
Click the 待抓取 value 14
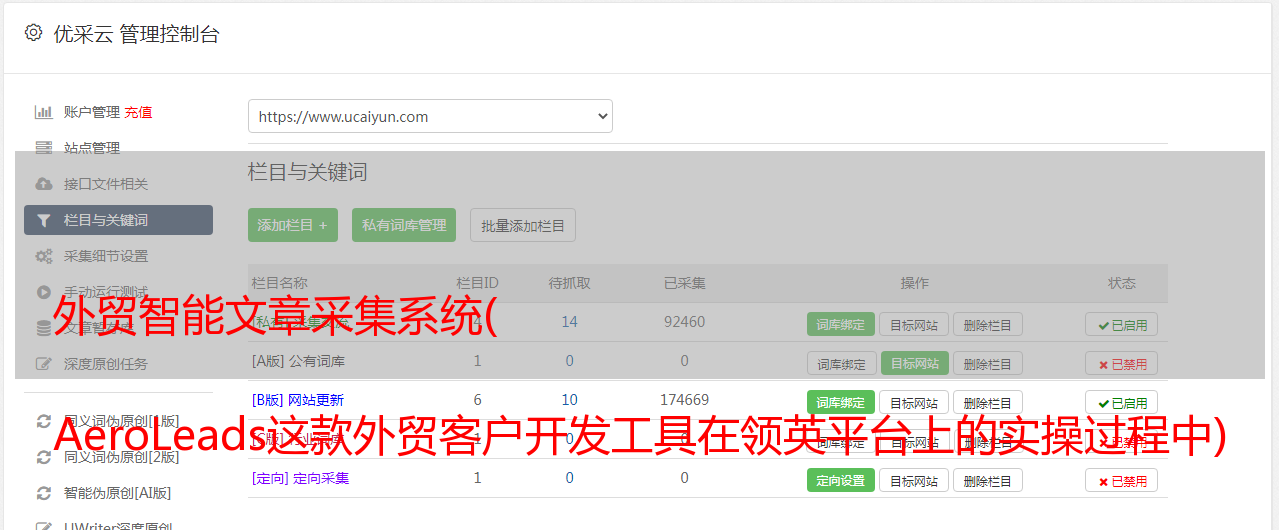click(x=570, y=322)
